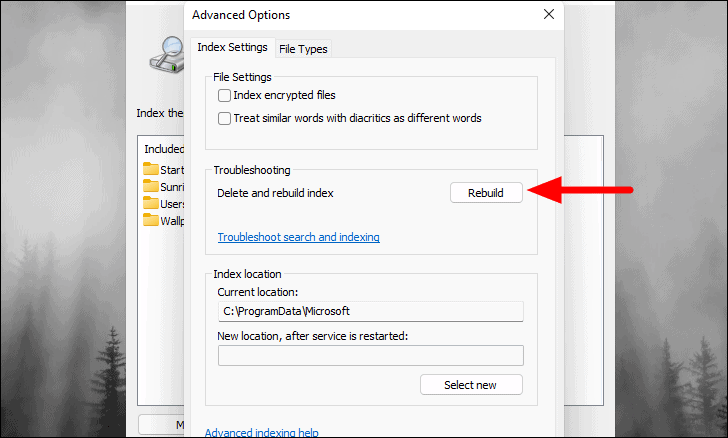Viewport: 728px width, 438px height.
Task: Close the Advanced Options dialog
Action: point(549,14)
